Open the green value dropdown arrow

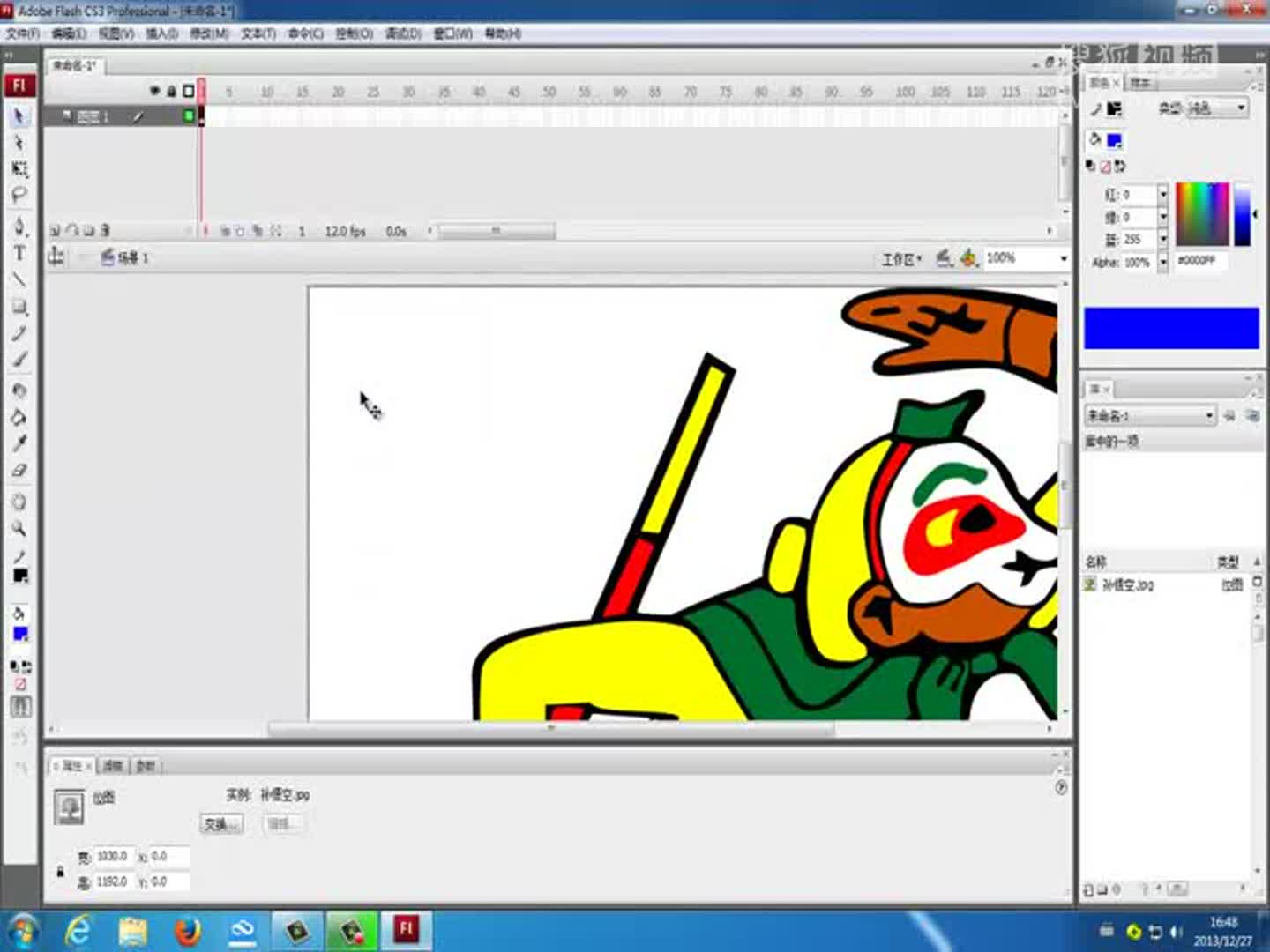pyautogui.click(x=1162, y=217)
